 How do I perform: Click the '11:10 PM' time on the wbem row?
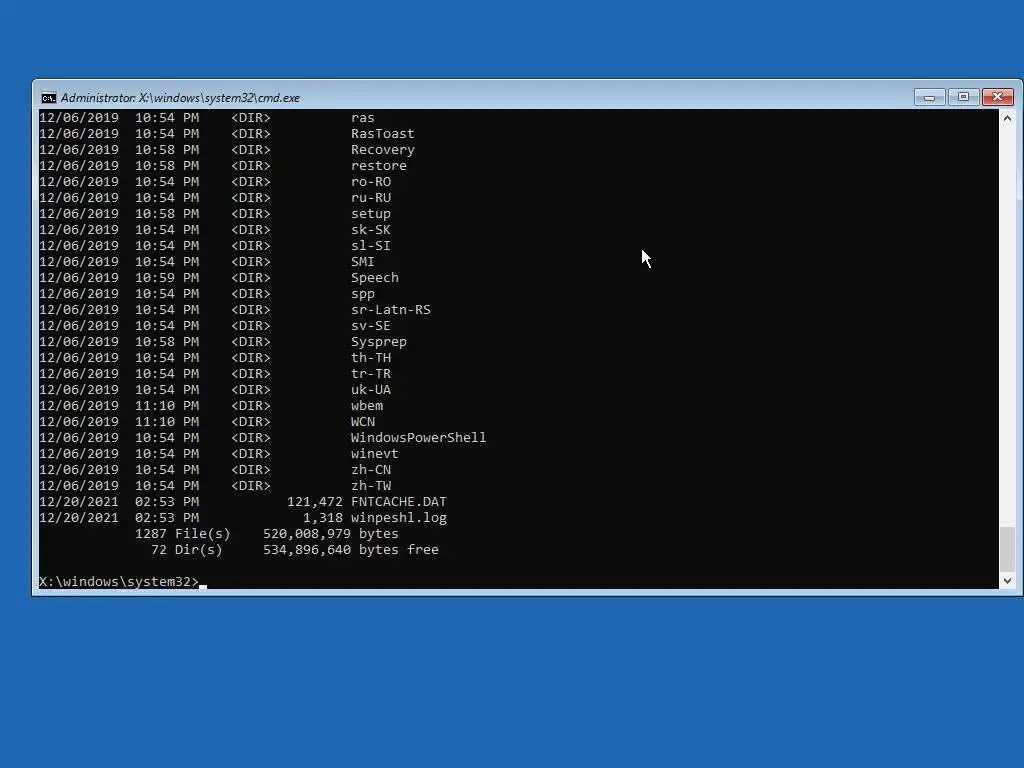click(167, 406)
